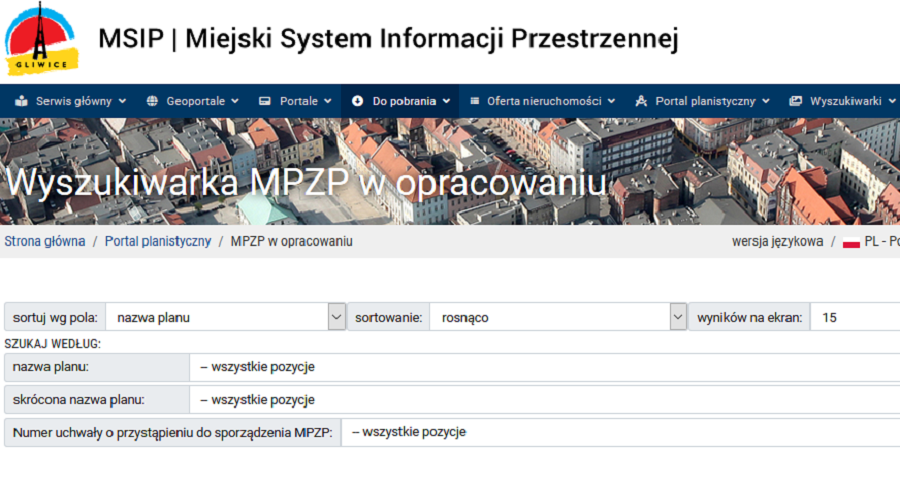
Task: Click the Polish flag language icon
Action: click(851, 242)
